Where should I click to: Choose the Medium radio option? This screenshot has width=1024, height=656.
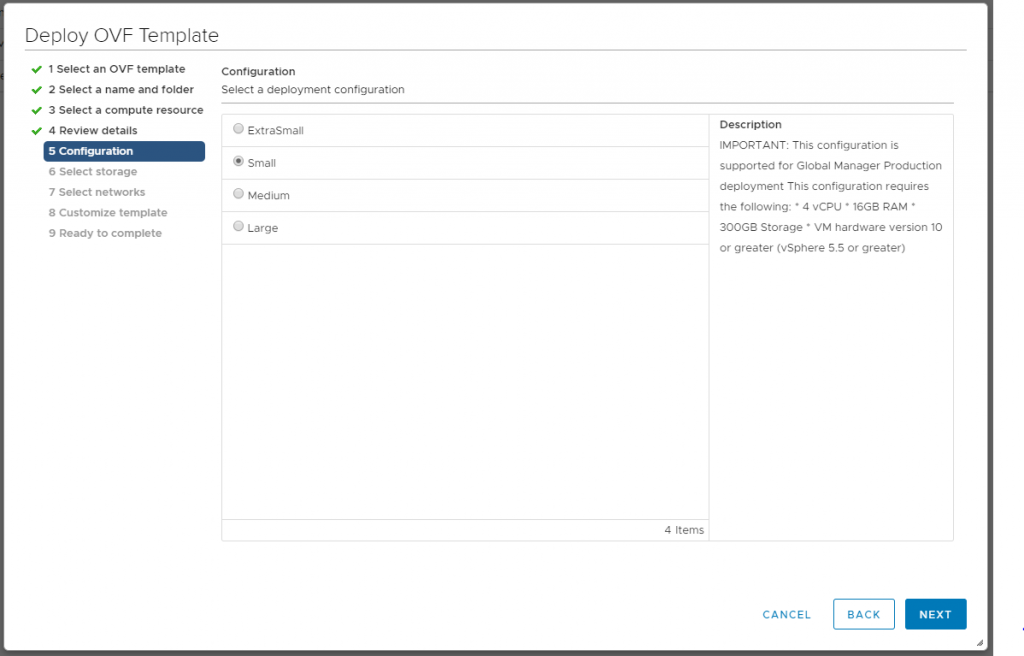pos(238,194)
